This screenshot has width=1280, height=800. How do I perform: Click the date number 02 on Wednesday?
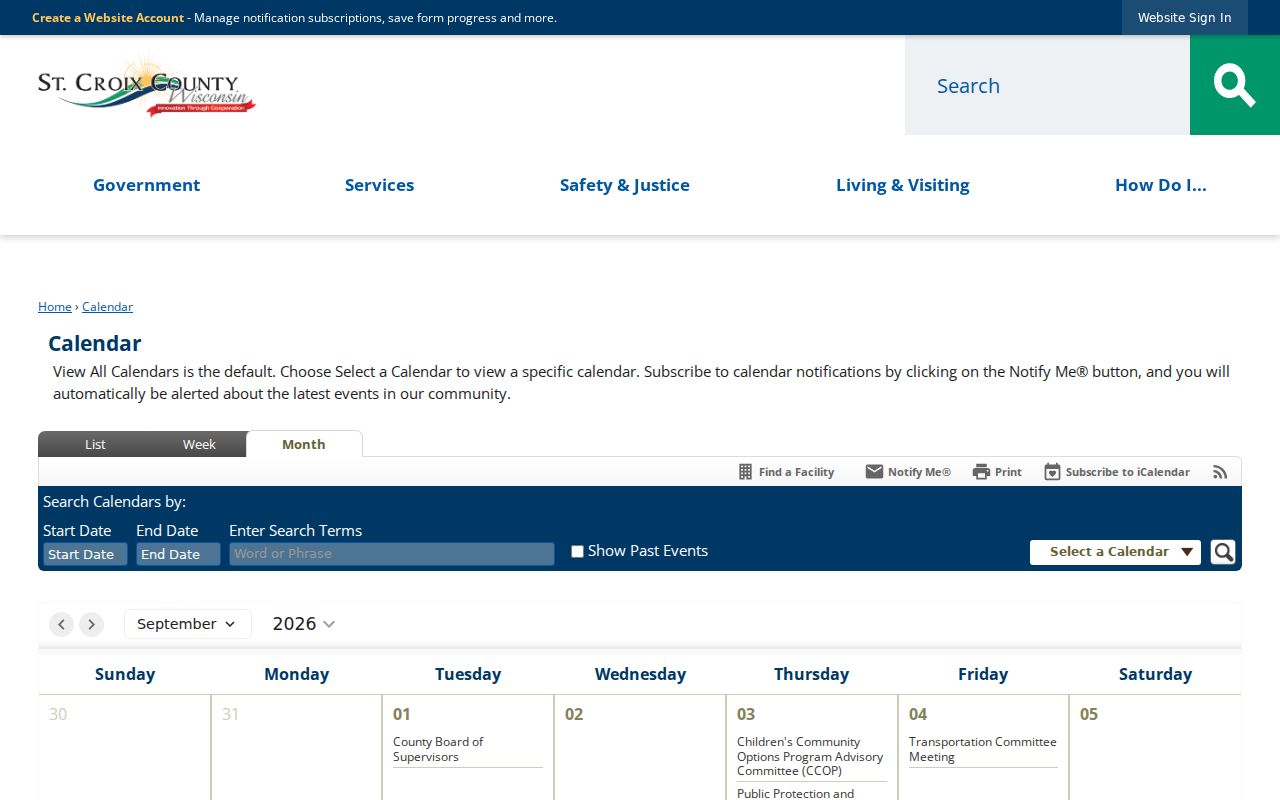point(574,714)
